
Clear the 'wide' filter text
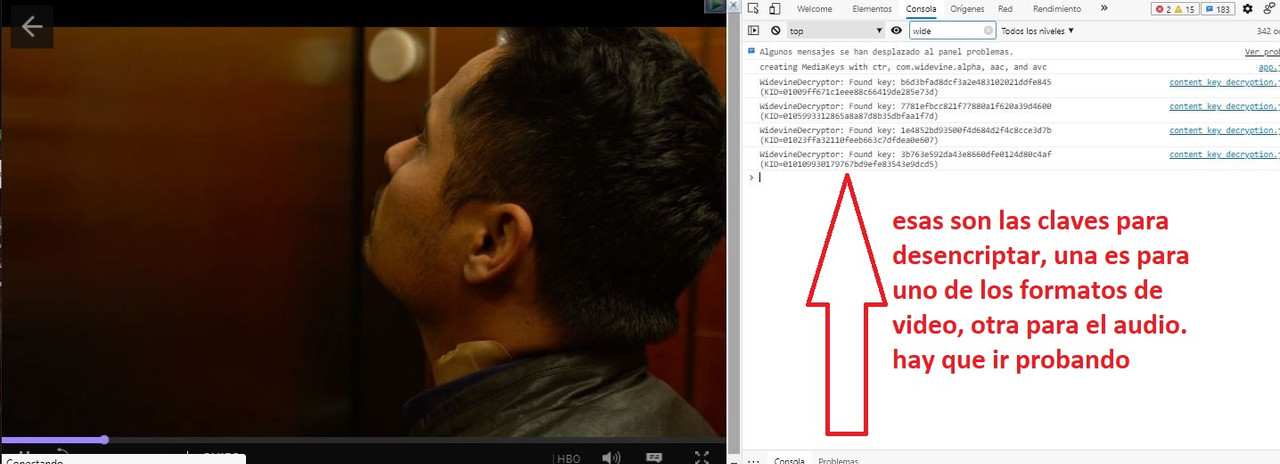[x=988, y=31]
